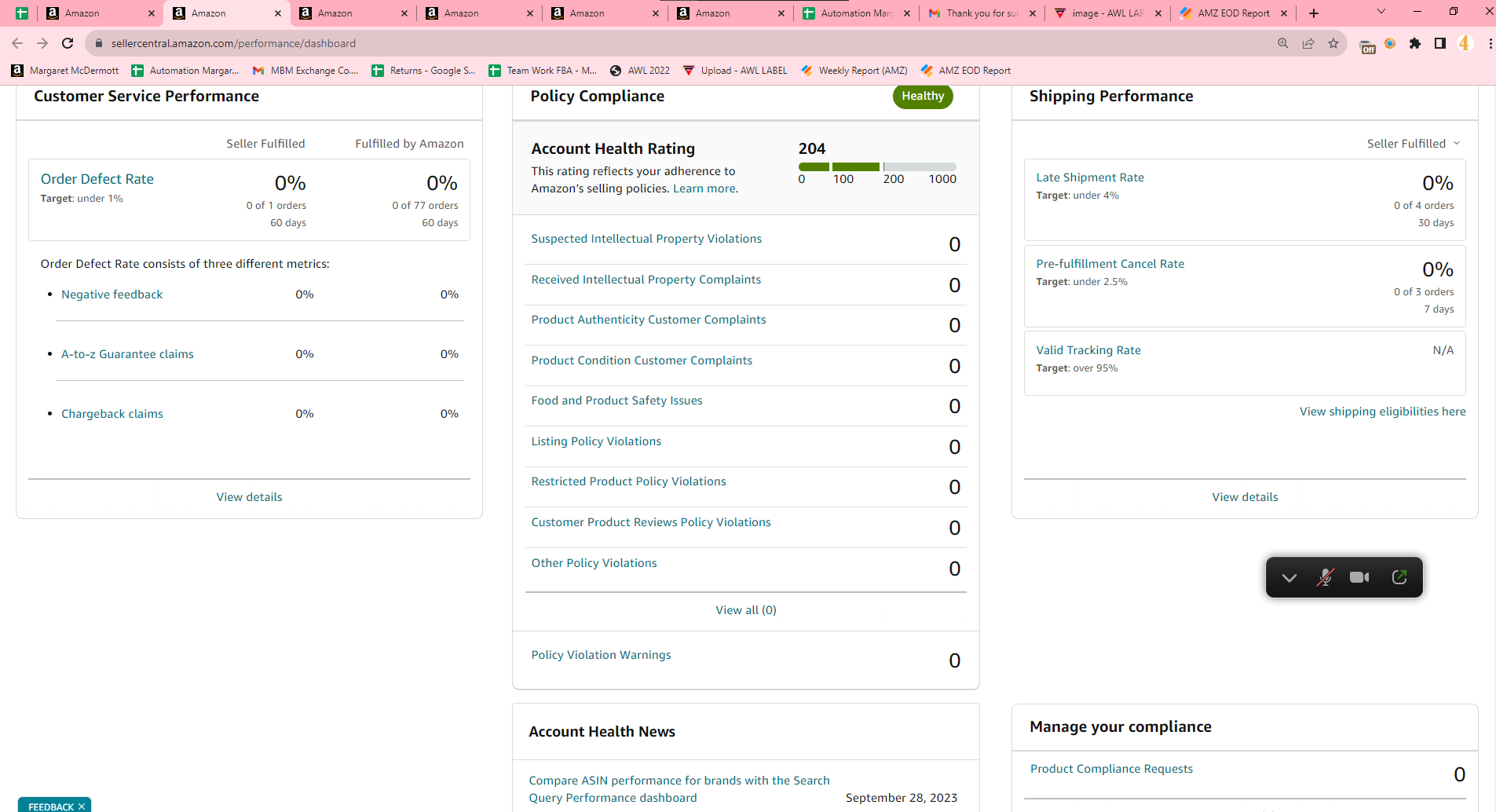
Task: Collapse the floating meeting toolbar chevron
Action: [1289, 577]
